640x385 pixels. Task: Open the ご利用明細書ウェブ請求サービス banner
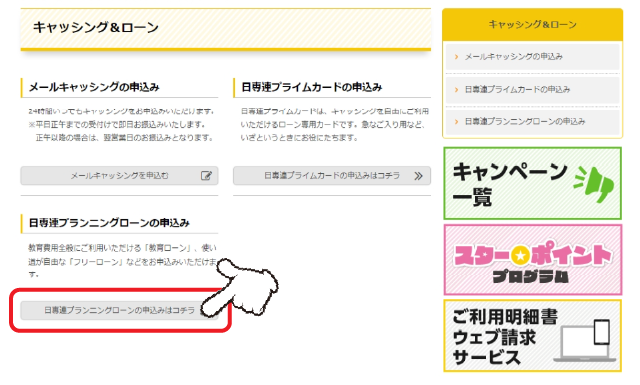(533, 336)
